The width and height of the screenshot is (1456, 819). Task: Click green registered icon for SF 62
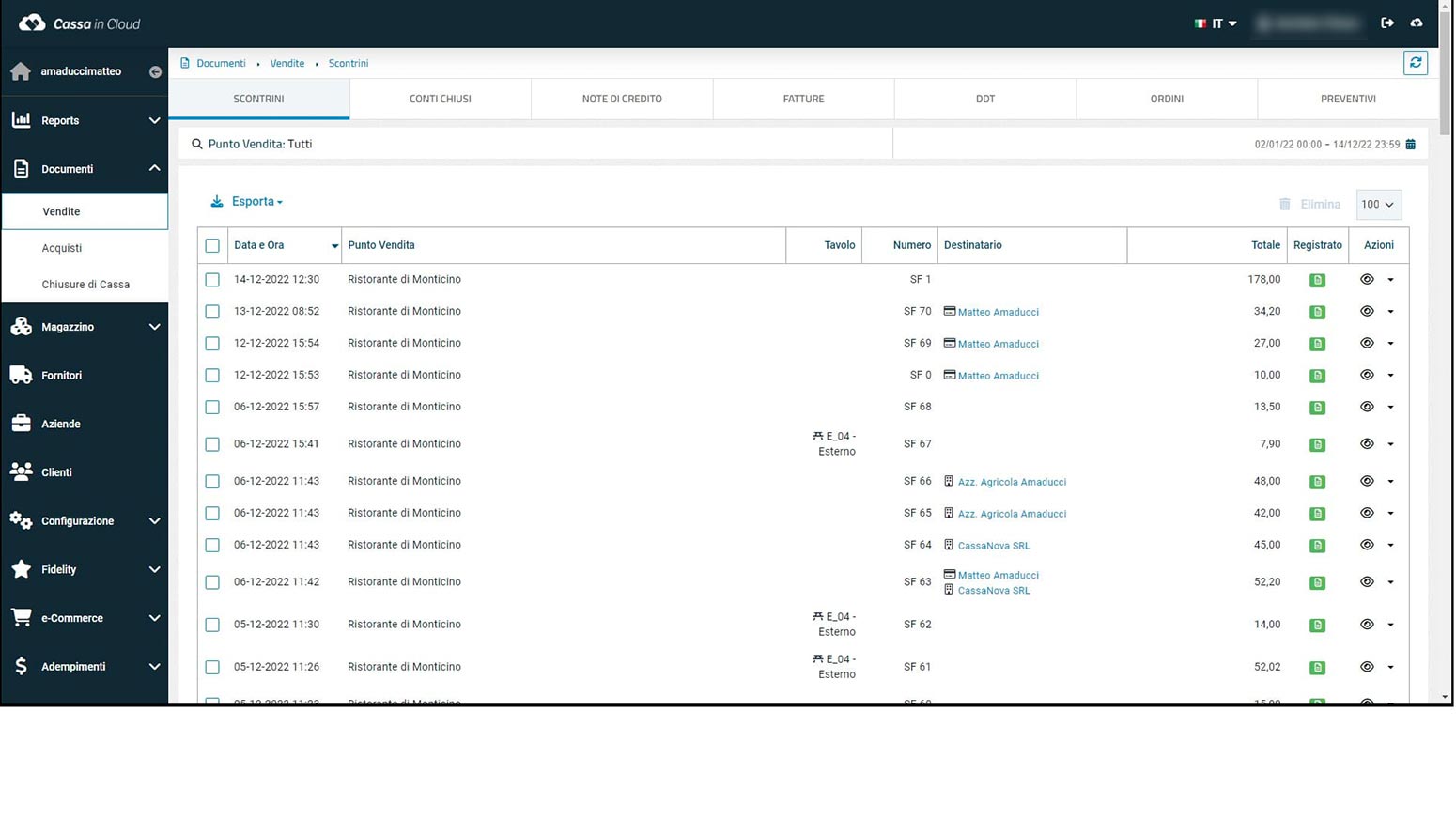pos(1318,626)
